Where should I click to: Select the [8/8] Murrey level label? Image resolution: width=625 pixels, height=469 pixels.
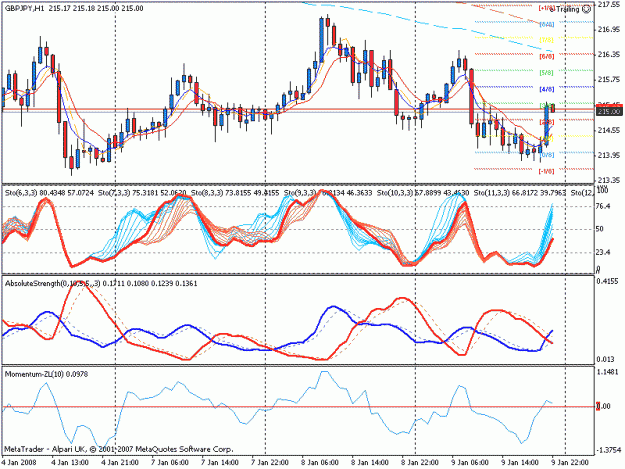coord(546,25)
